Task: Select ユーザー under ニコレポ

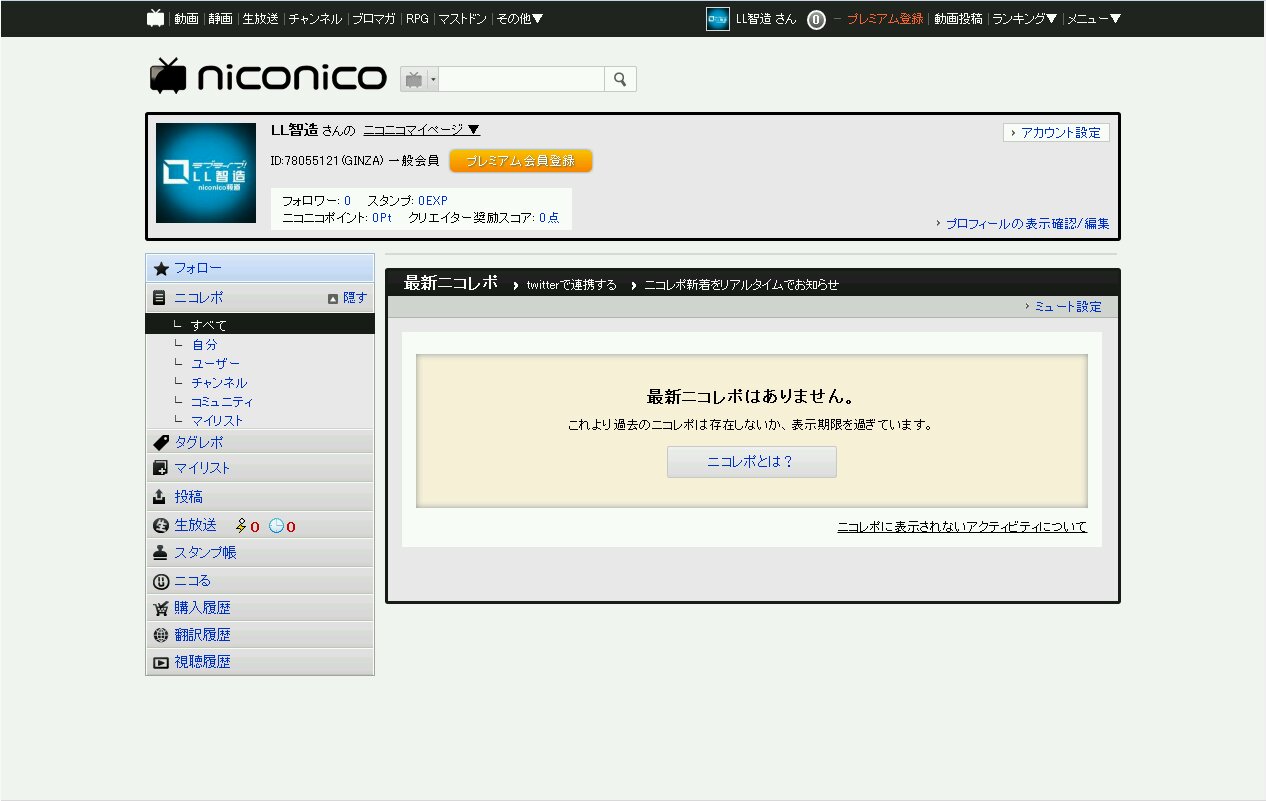Action: pyautogui.click(x=216, y=363)
